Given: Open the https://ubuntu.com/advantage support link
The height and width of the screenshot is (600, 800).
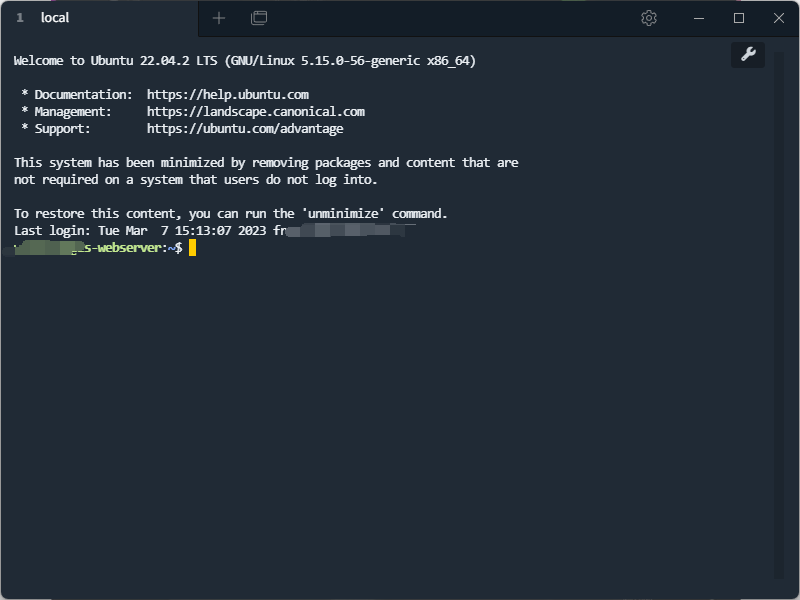Looking at the screenshot, I should click(x=245, y=129).
